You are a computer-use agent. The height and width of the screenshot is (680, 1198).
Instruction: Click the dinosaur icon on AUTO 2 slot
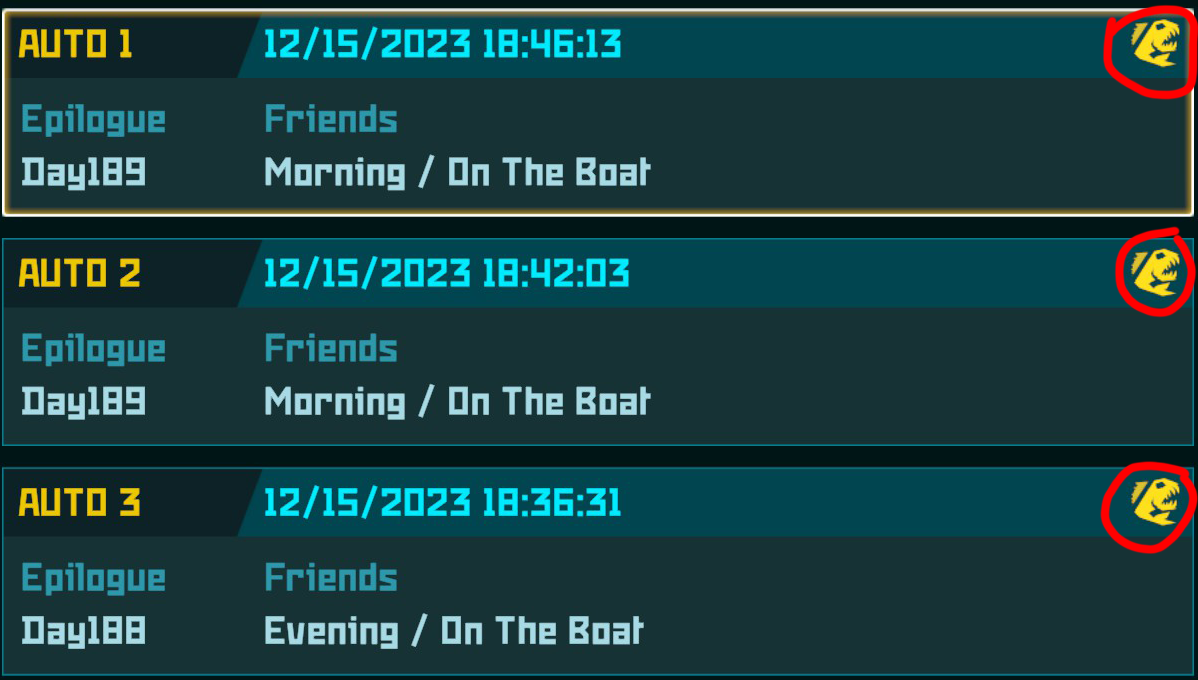click(1155, 272)
